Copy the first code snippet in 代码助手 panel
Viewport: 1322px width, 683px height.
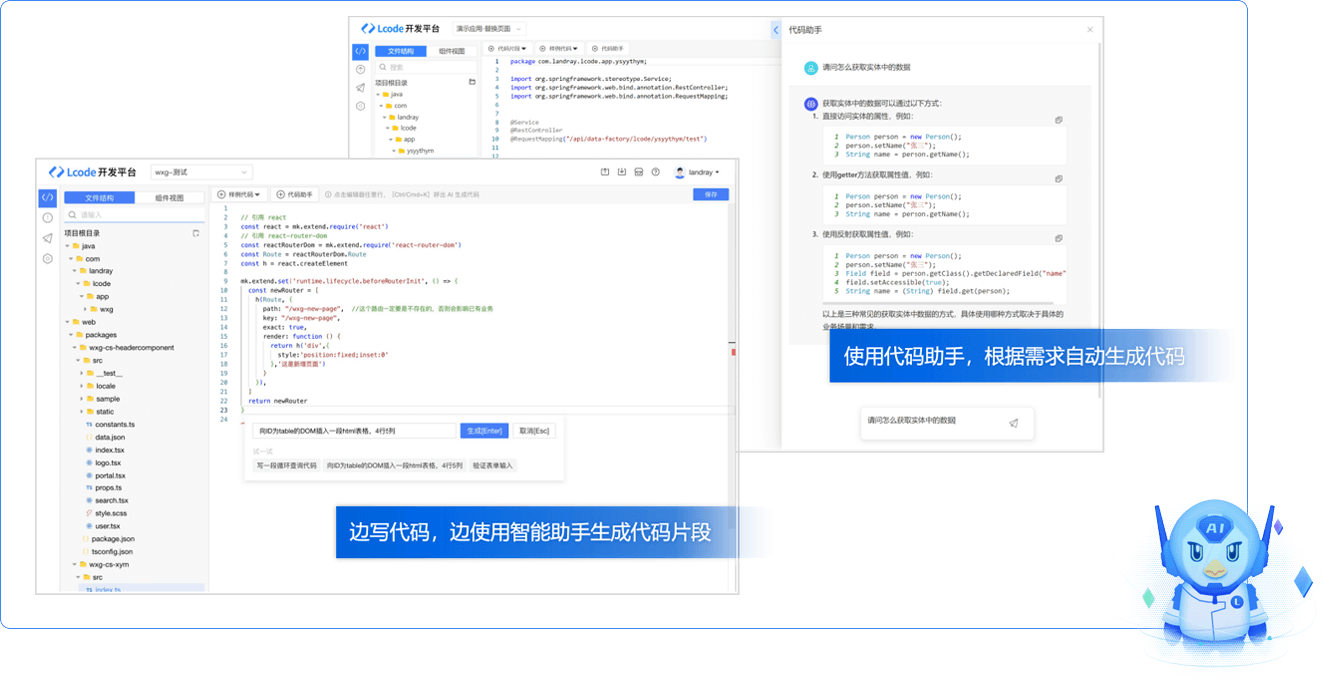click(x=1059, y=120)
